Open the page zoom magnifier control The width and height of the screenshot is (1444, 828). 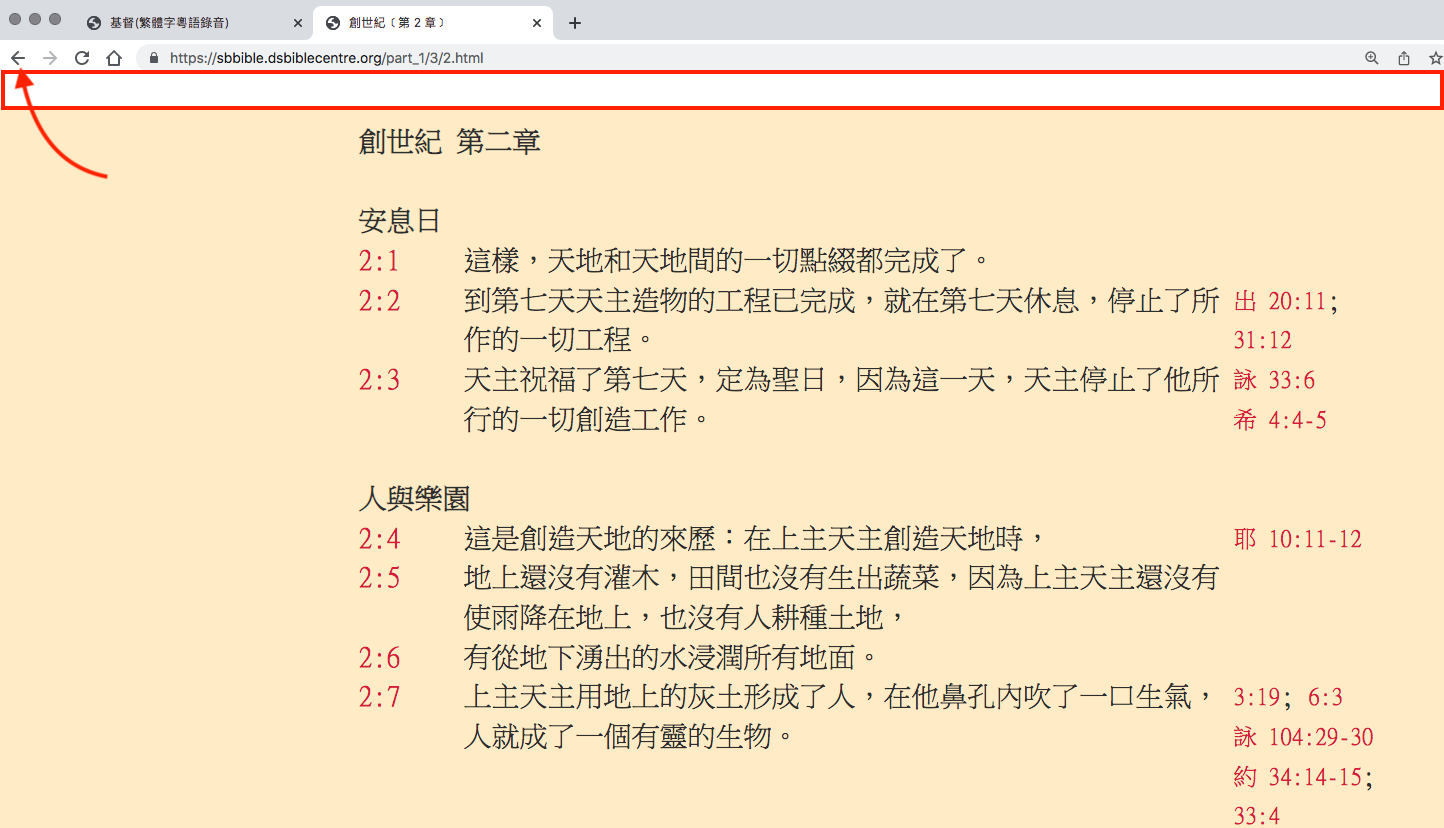[1371, 57]
